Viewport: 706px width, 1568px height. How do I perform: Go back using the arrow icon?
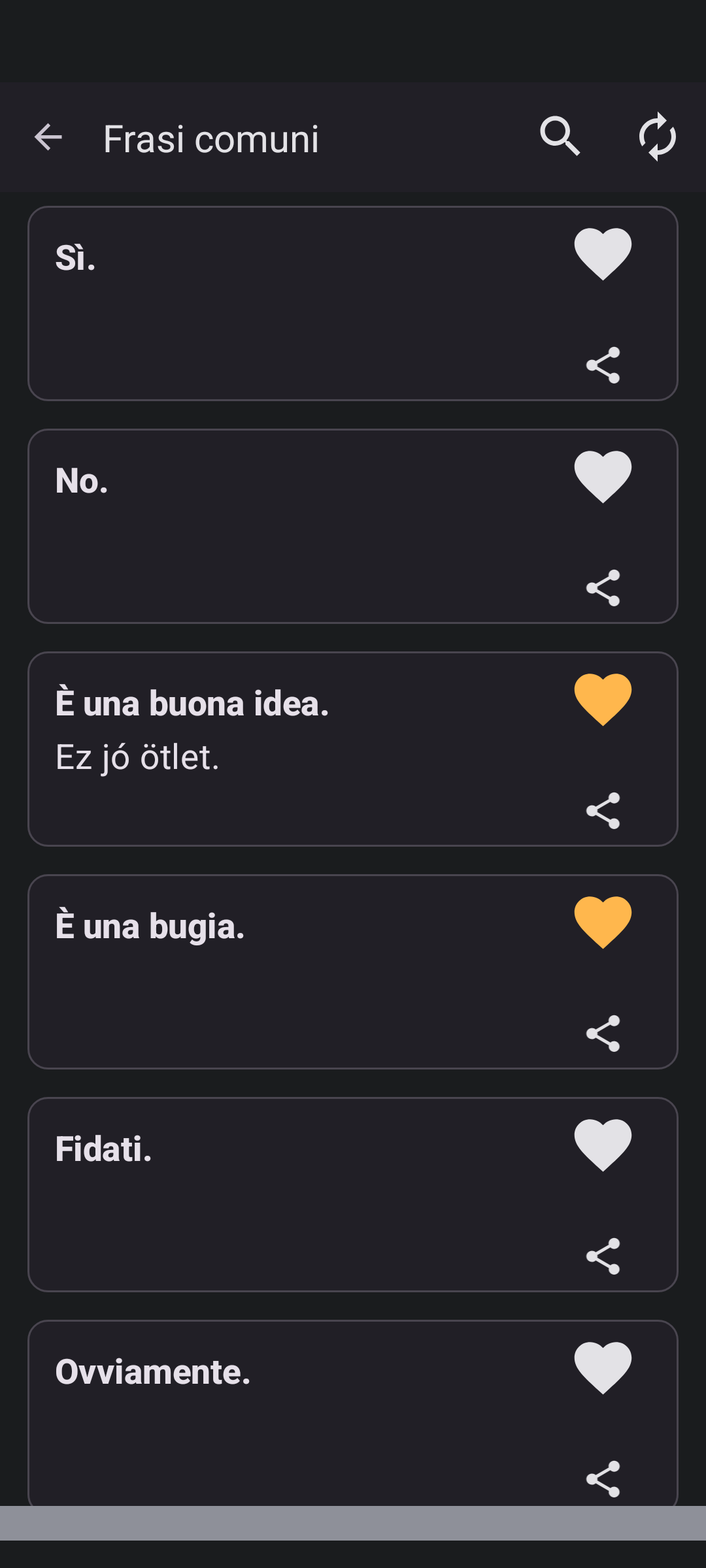(48, 137)
